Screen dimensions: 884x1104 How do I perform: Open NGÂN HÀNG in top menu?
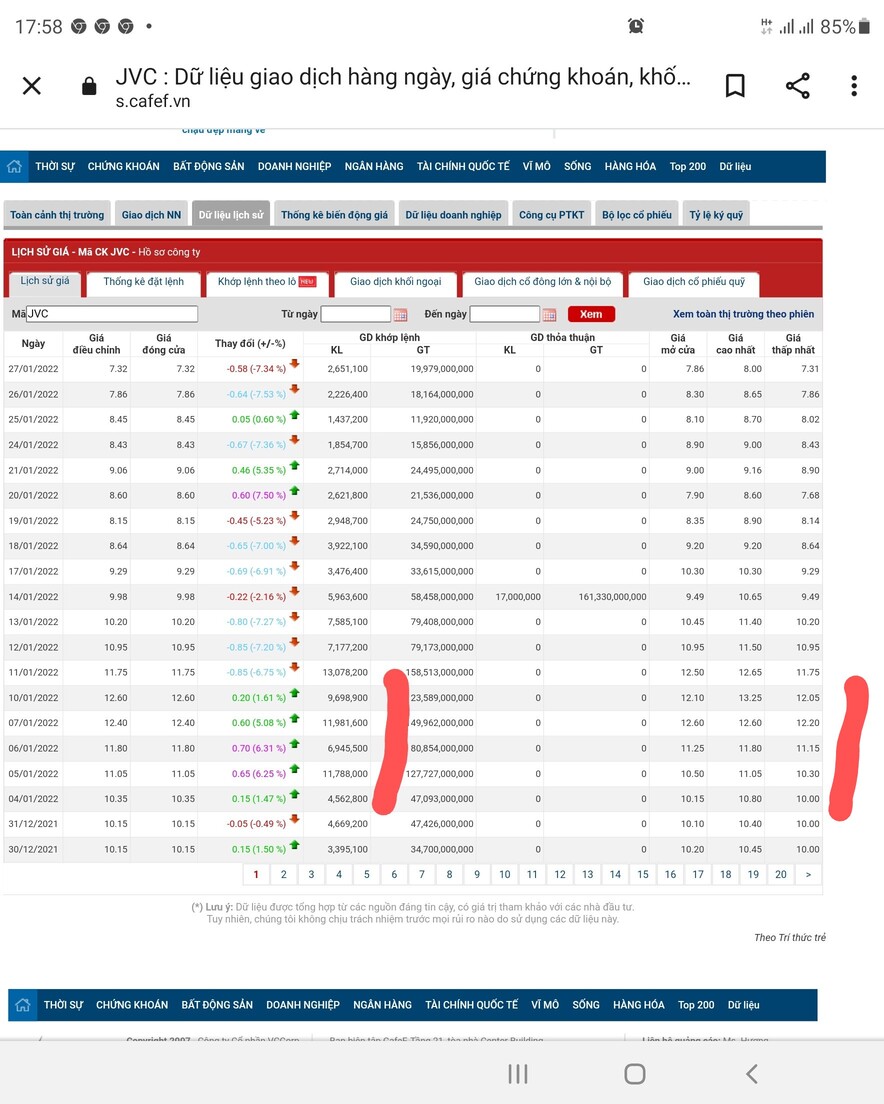click(x=374, y=166)
